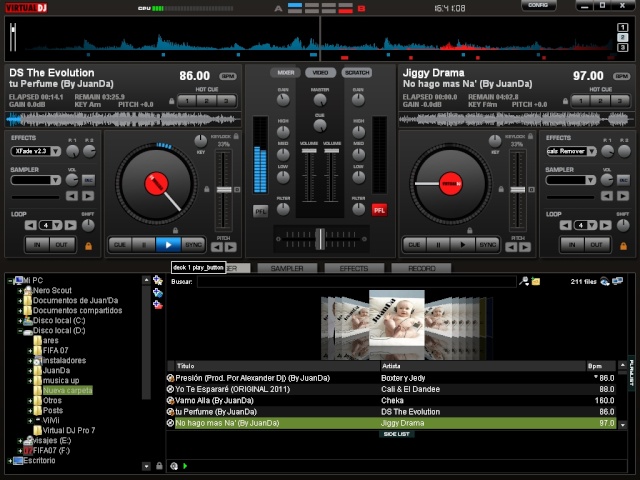
Task: Click the keylock padlock on the right deck
Action: (530, 136)
